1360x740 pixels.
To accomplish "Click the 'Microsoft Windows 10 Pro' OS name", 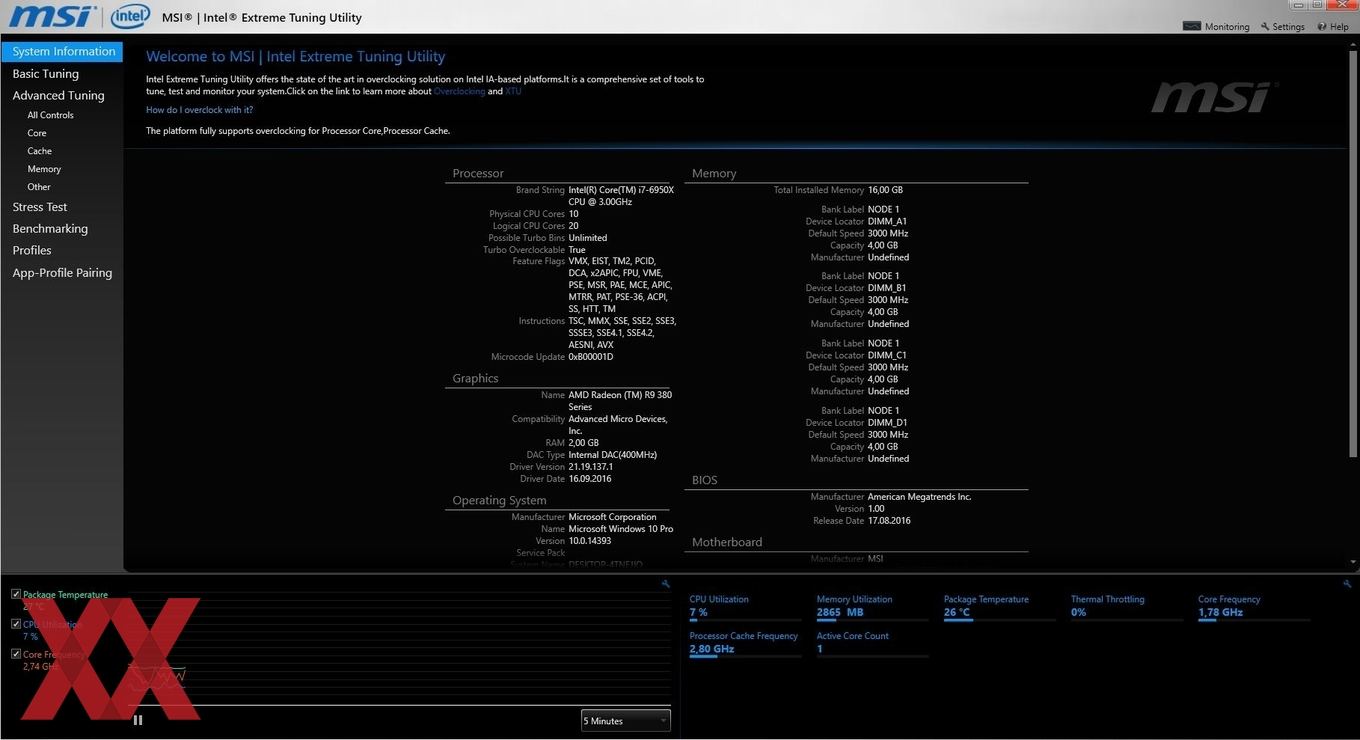I will (621, 529).
